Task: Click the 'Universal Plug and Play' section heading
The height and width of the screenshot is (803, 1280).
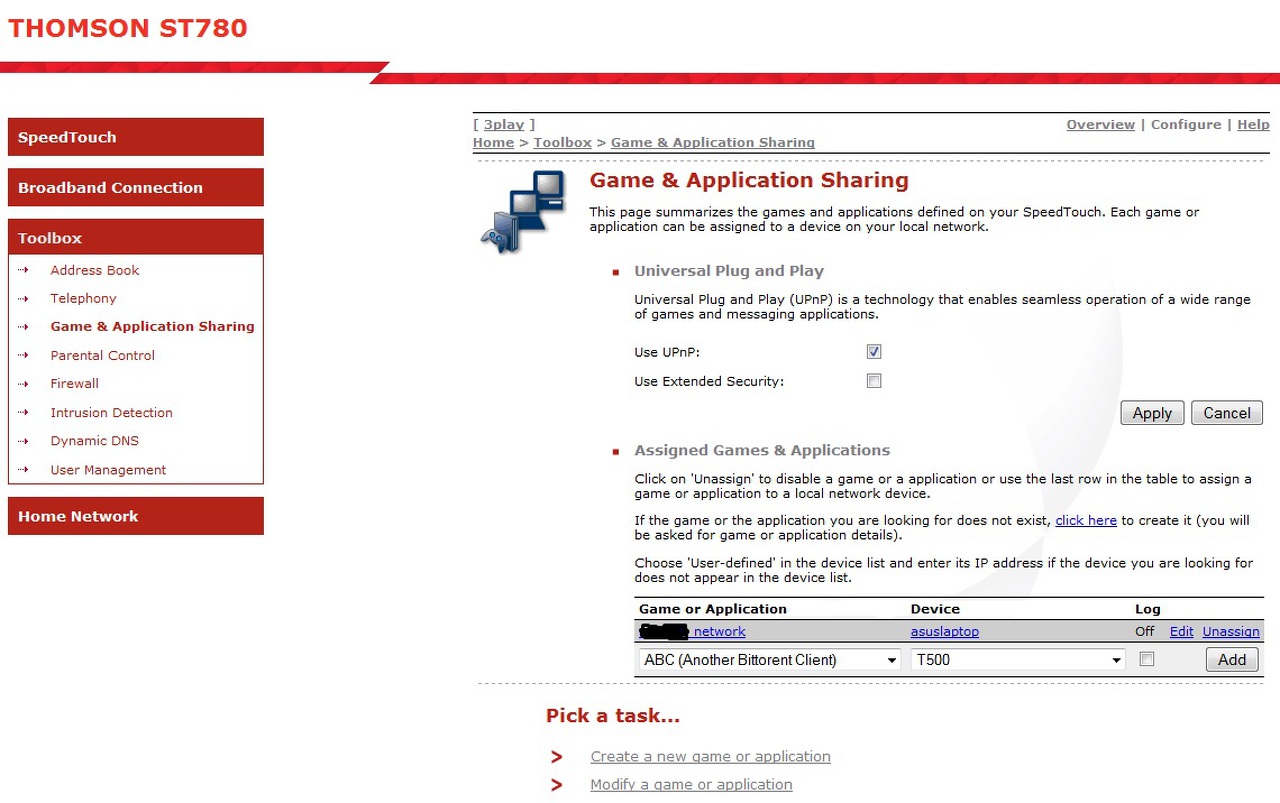Action: coord(729,271)
